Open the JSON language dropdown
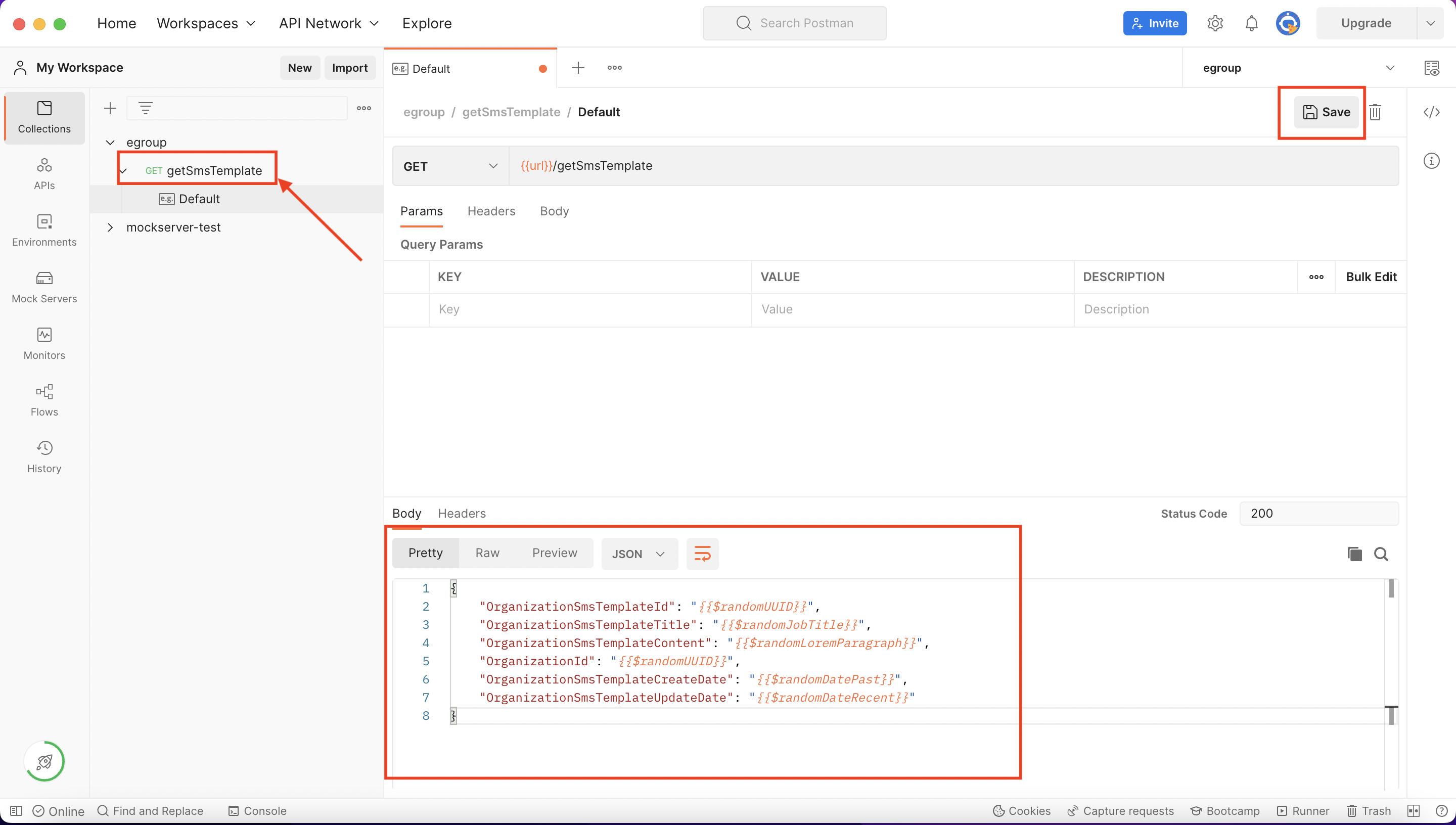The image size is (1456, 825). coord(639,554)
